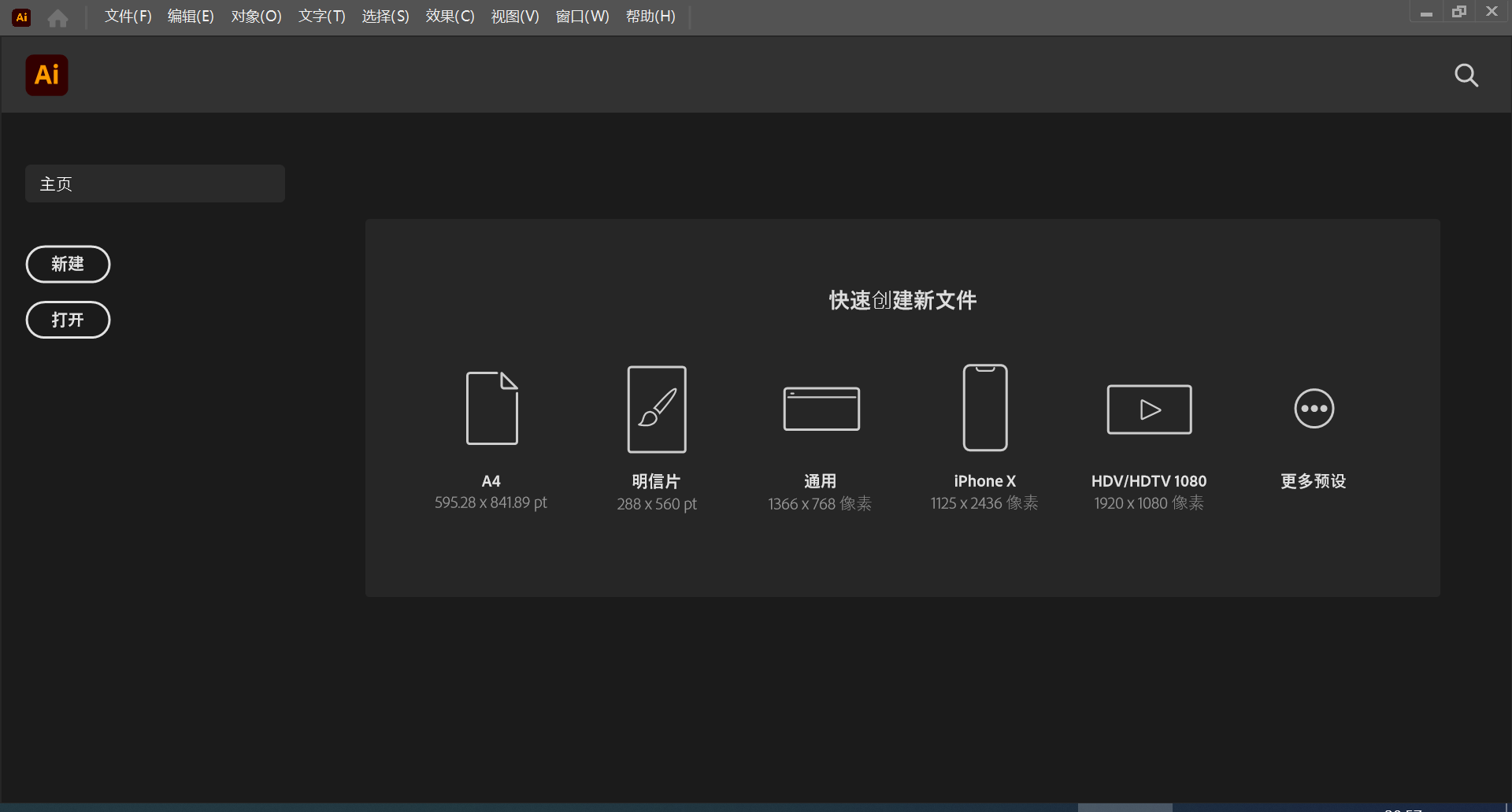Open the 帮助(H) menu
This screenshot has height=812, width=1512.
pos(650,17)
